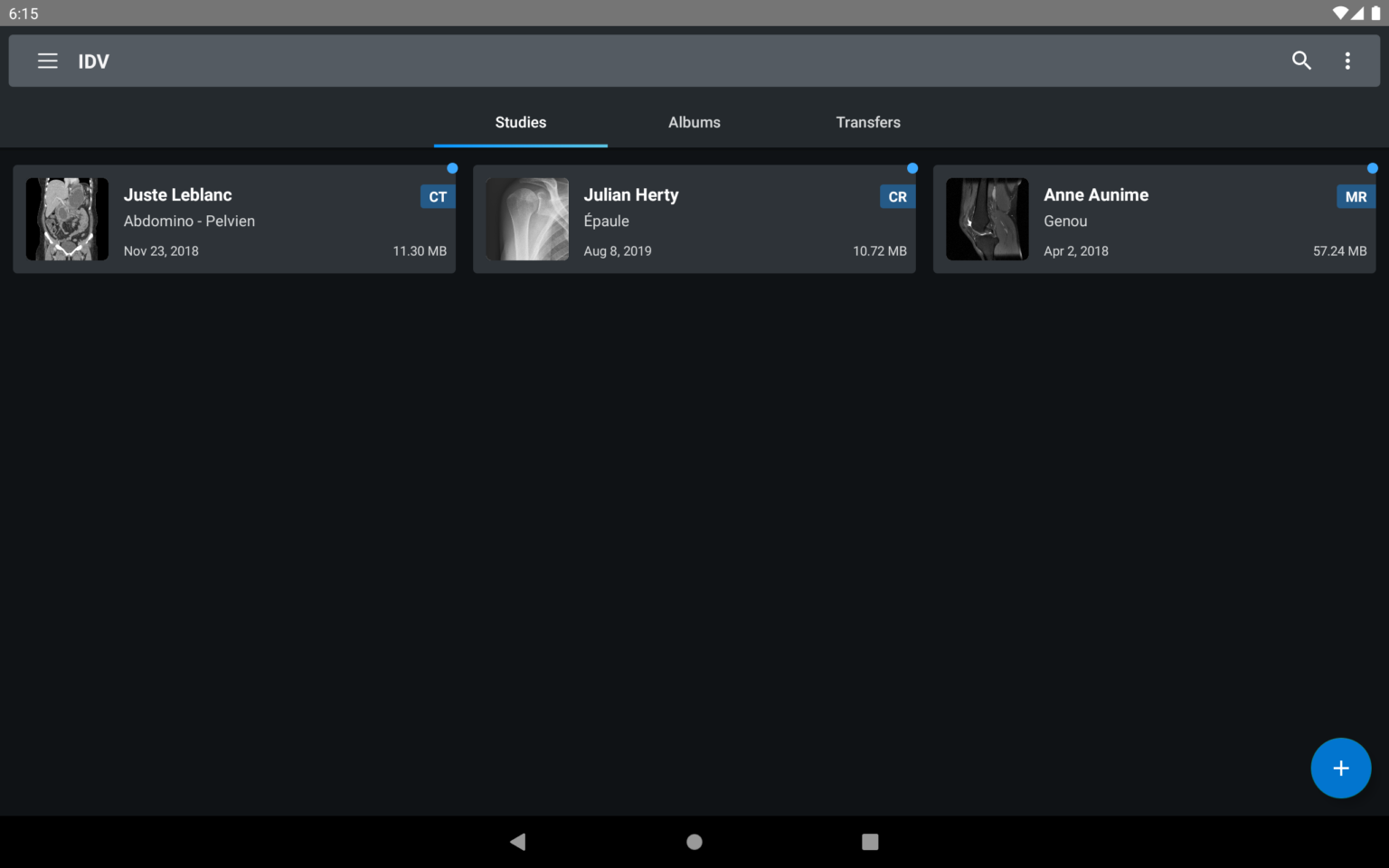The width and height of the screenshot is (1389, 868).
Task: Open the navigation drawer menu
Action: (47, 61)
